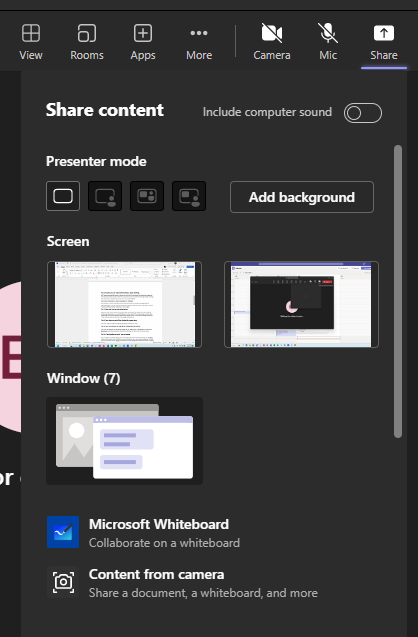The image size is (418, 637).
Task: Click 'Collaborate on a whiteboard' text
Action: 164,543
